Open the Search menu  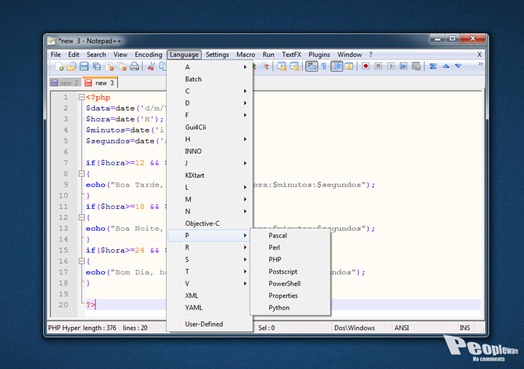(x=96, y=54)
